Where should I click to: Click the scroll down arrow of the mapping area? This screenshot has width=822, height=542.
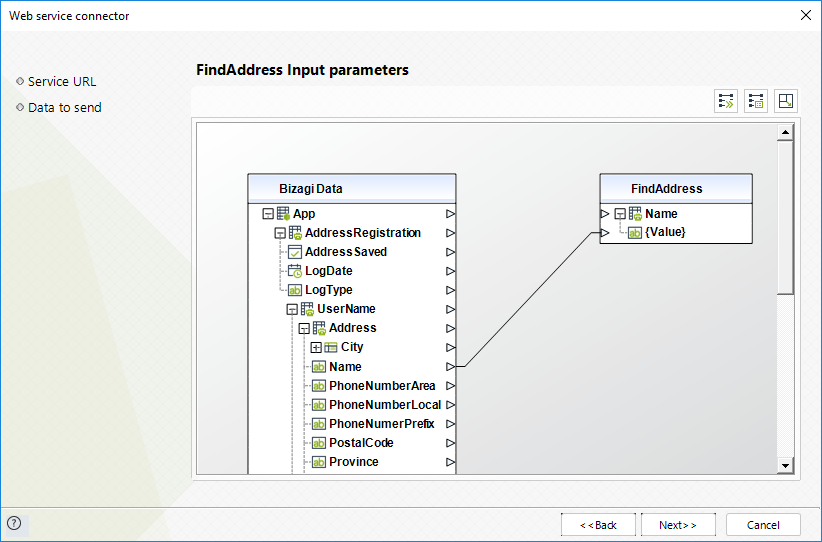click(785, 465)
